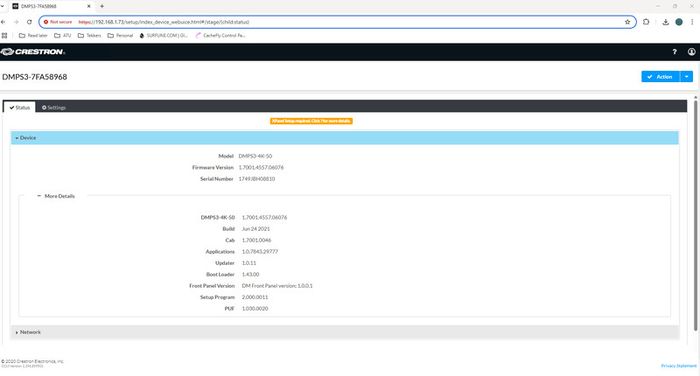Go back with the browser back arrow
The height and width of the screenshot is (376, 700).
(x=3, y=22)
